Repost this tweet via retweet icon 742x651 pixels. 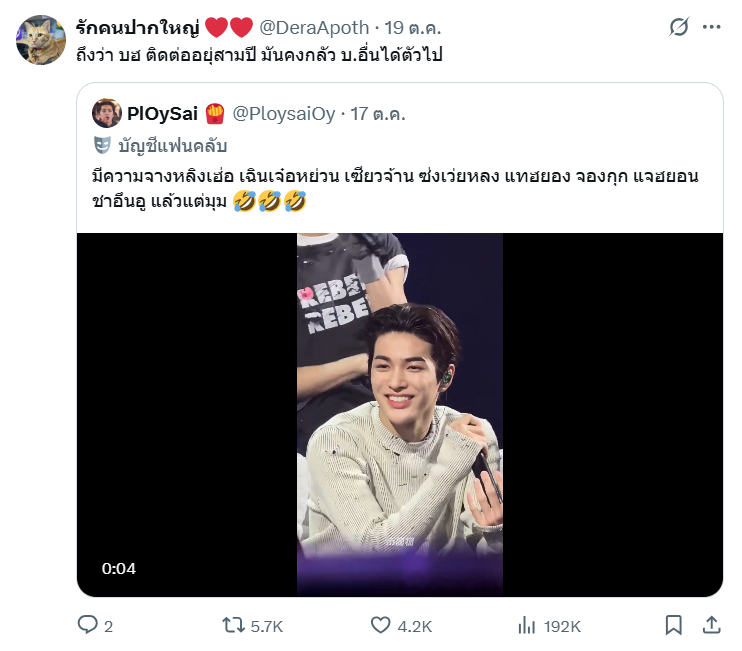(x=233, y=625)
